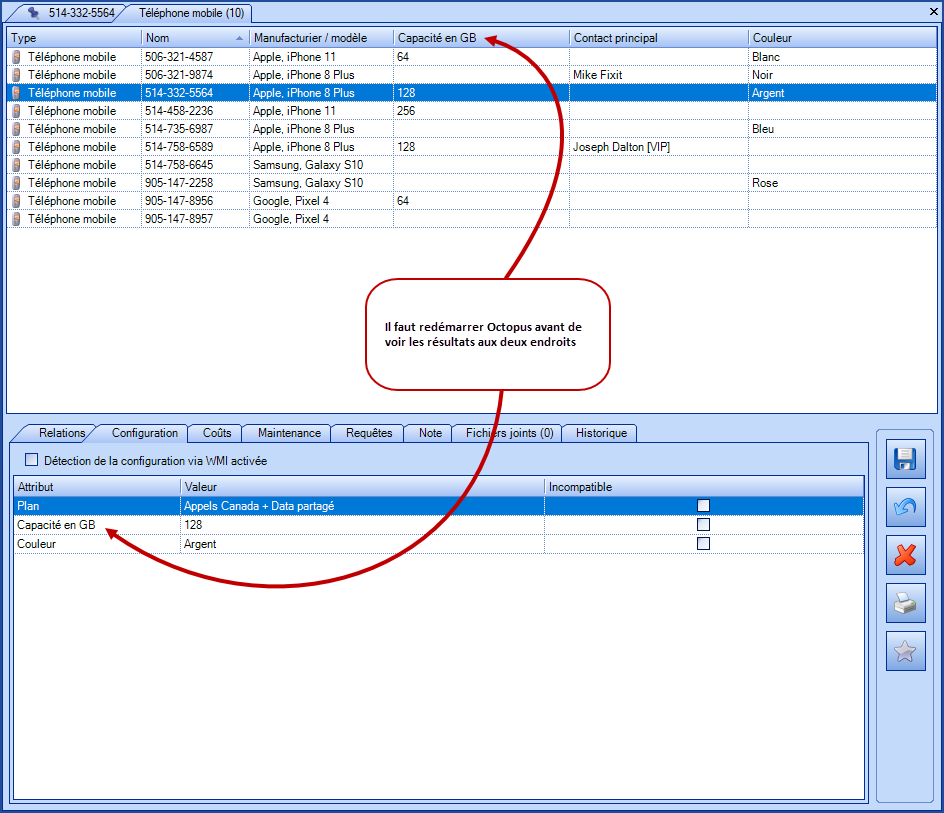Open the Coûts tab
944x813 pixels.
[214, 433]
